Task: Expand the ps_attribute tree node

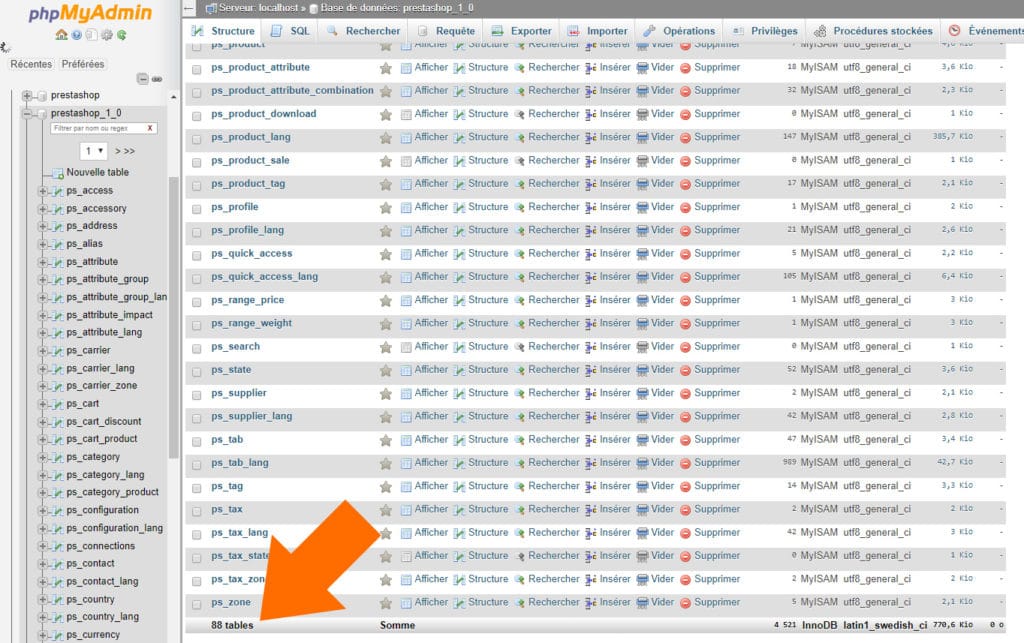Action: point(42,262)
